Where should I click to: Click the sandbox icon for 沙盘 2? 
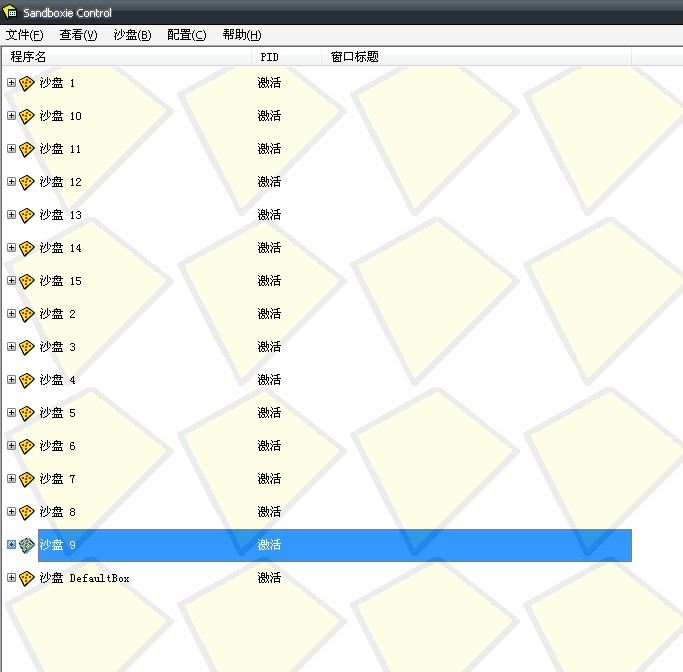(27, 314)
